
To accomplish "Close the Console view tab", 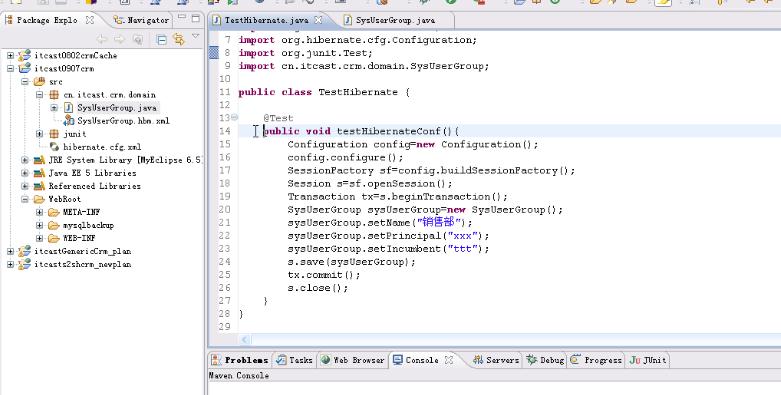I will [x=449, y=360].
